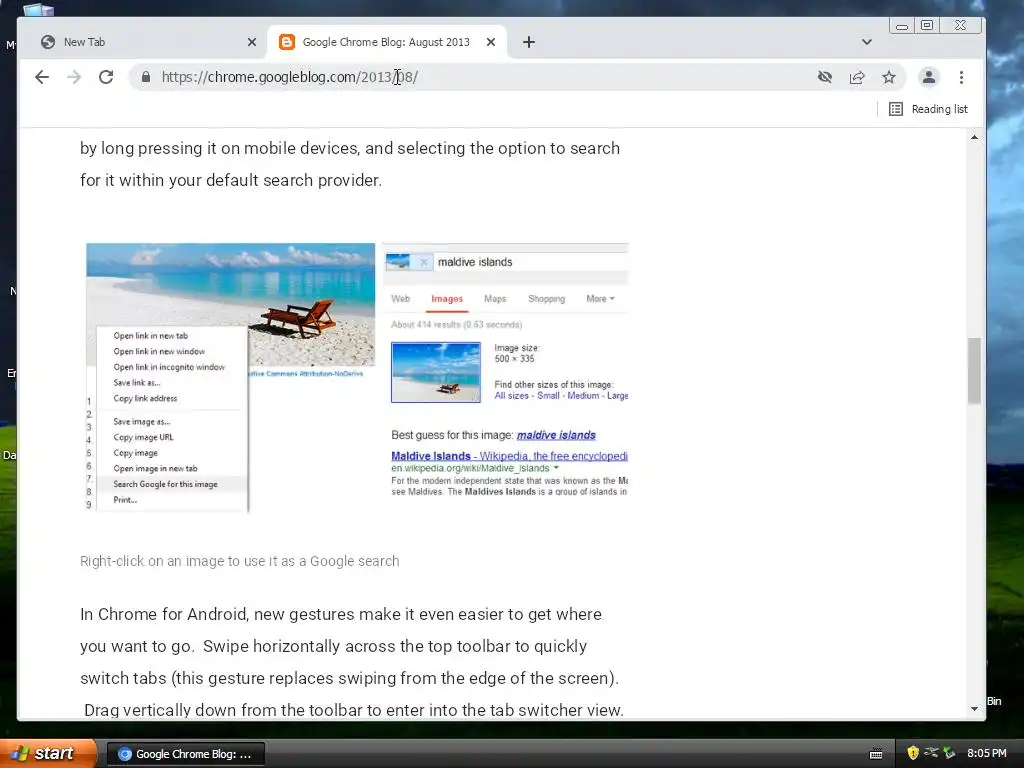The image size is (1024, 768).
Task: Go back with the browser back arrow
Action: [42, 77]
